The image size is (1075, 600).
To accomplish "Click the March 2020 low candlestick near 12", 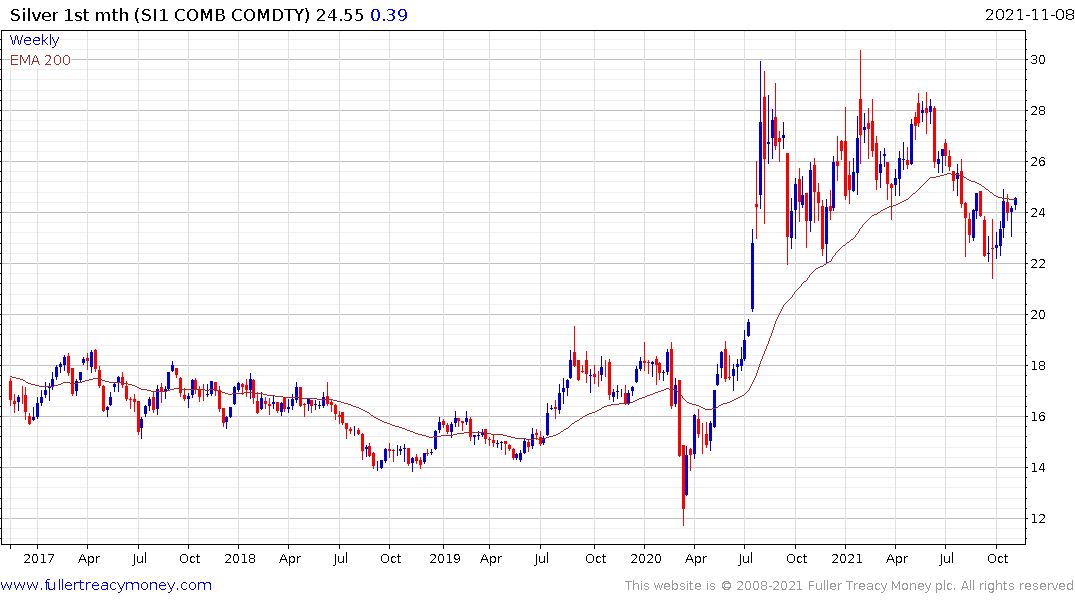I will tap(684, 485).
